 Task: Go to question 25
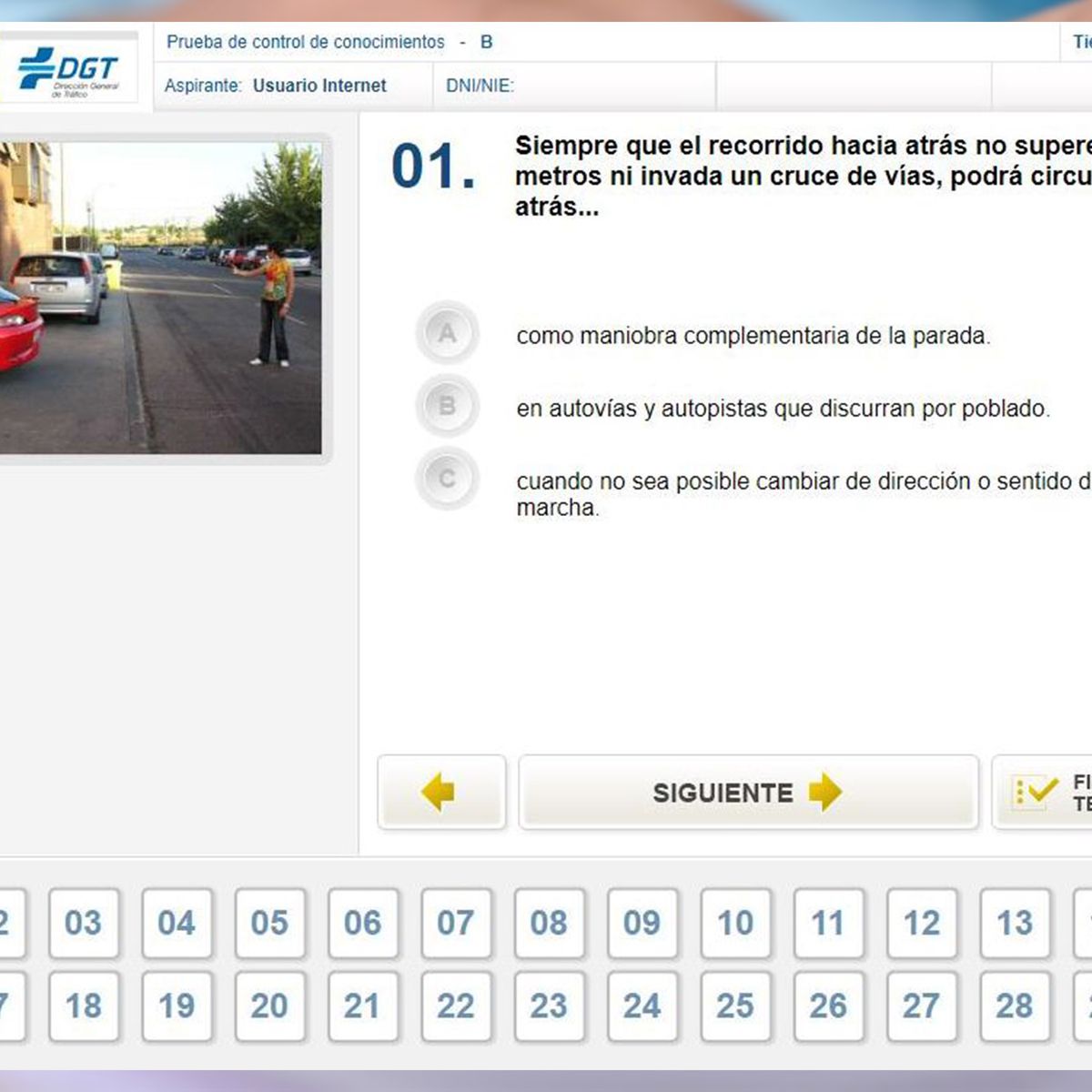coord(735,1006)
